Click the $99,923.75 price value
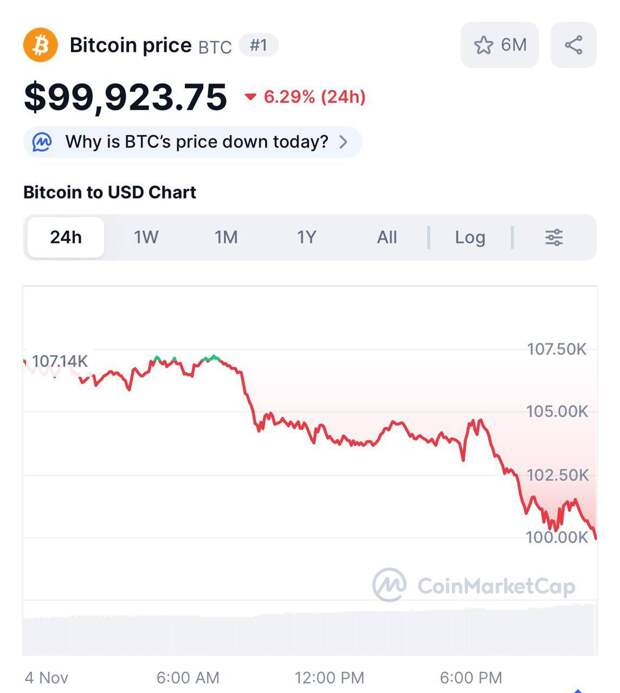The width and height of the screenshot is (620, 693). (x=126, y=97)
